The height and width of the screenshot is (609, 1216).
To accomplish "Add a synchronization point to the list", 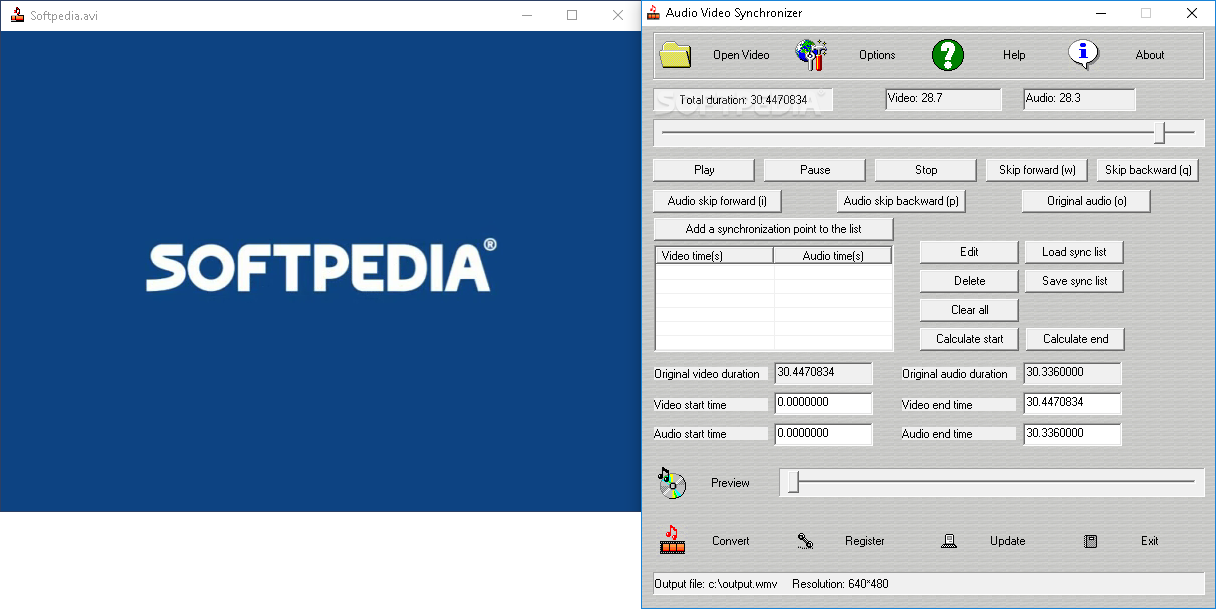I will click(773, 229).
